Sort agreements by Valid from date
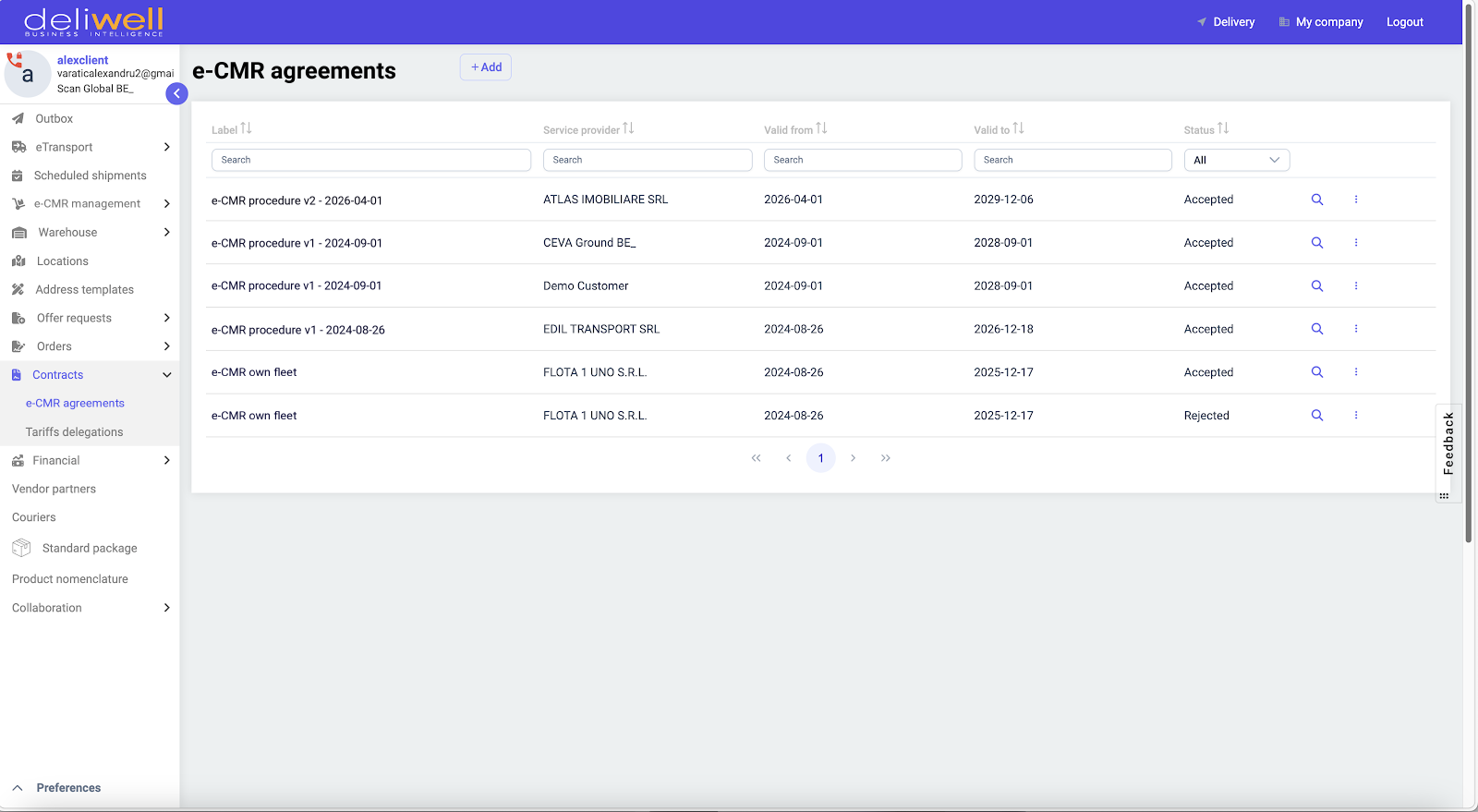The image size is (1478, 812). [x=821, y=128]
